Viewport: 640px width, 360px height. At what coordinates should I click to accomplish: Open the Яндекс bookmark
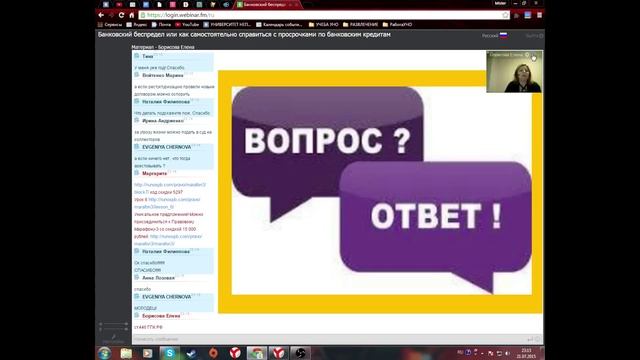coord(137,24)
